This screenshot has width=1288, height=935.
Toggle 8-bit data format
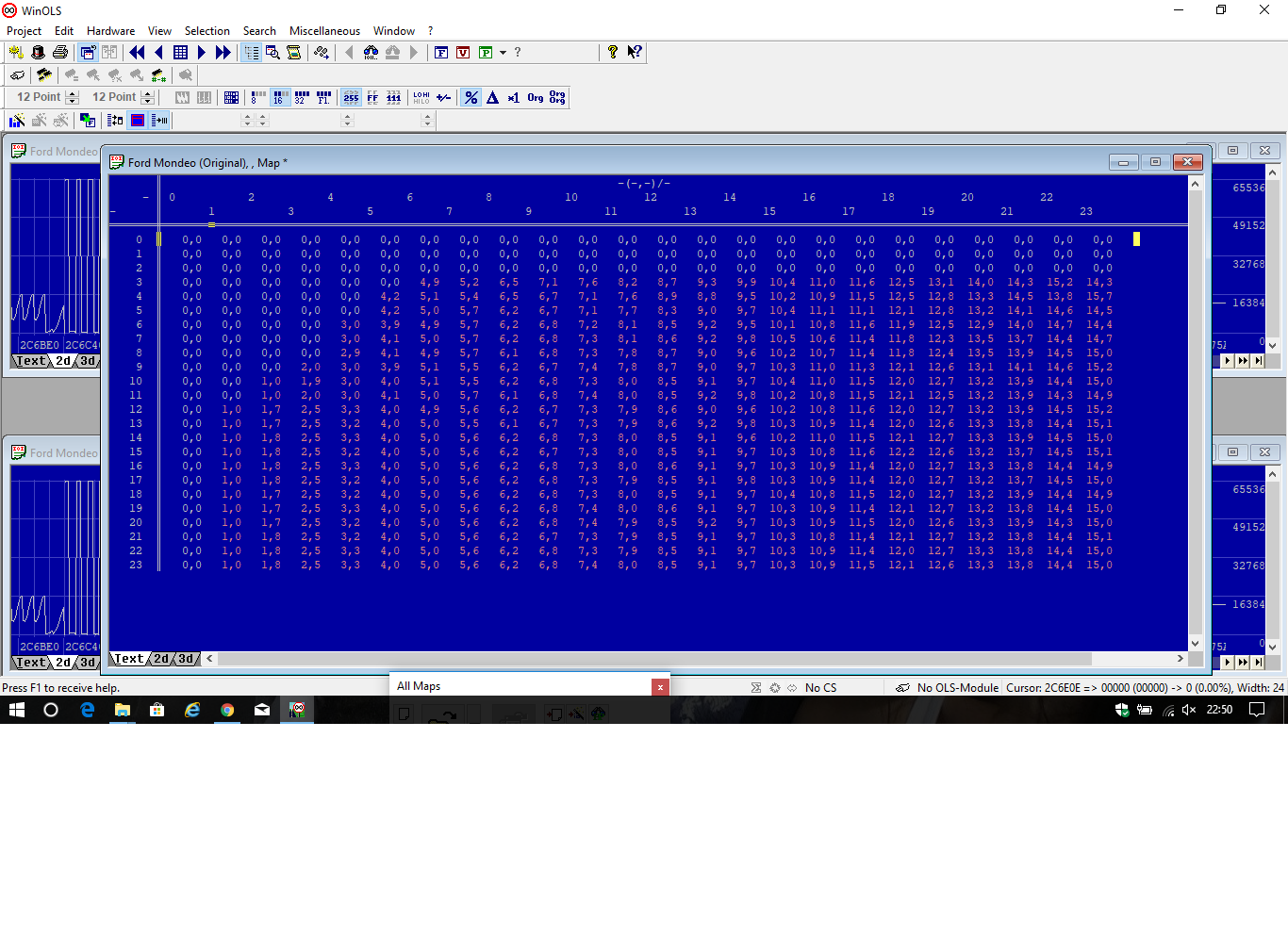click(x=257, y=97)
